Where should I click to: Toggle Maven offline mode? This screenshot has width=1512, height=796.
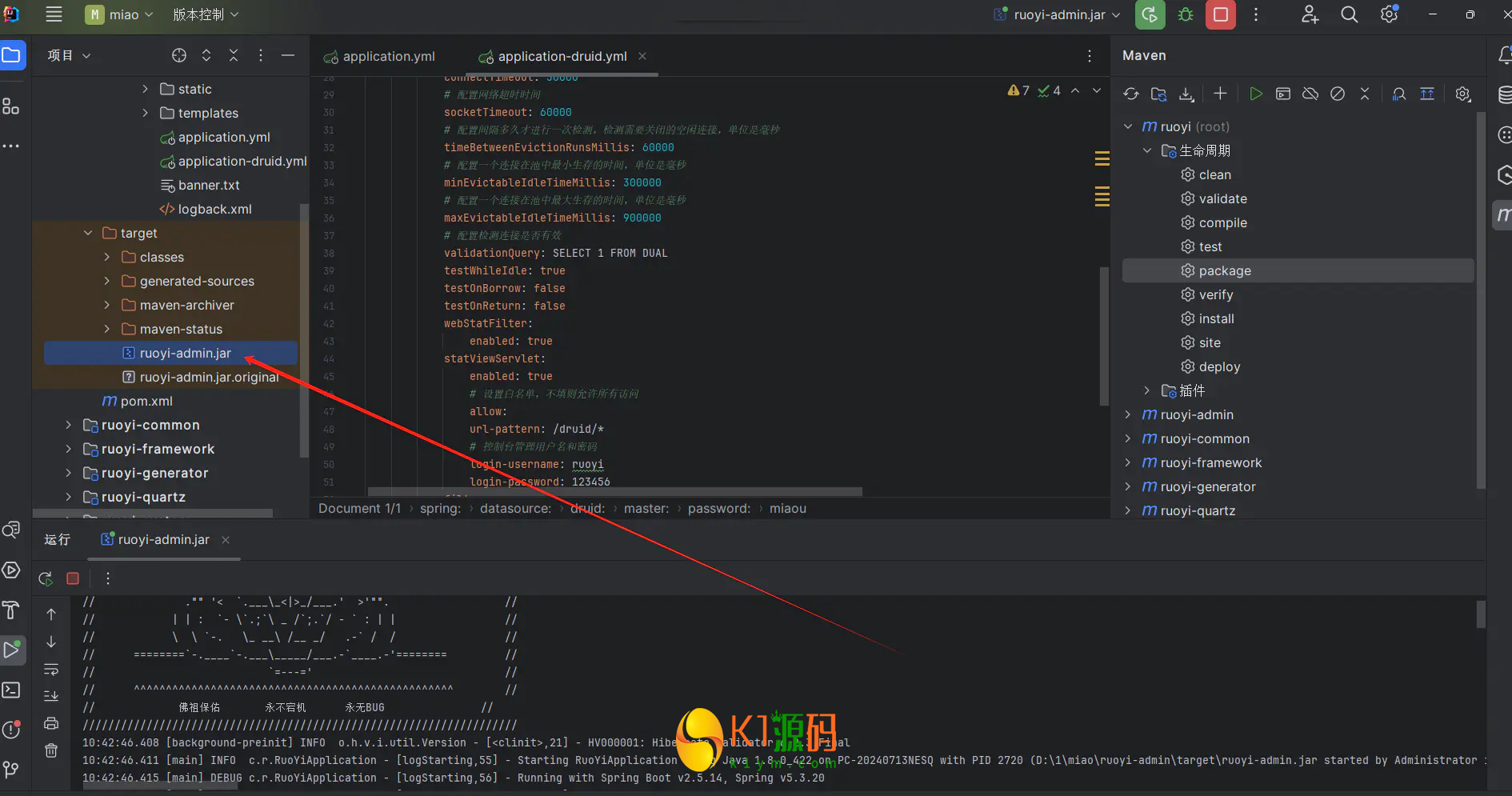pyautogui.click(x=1310, y=94)
